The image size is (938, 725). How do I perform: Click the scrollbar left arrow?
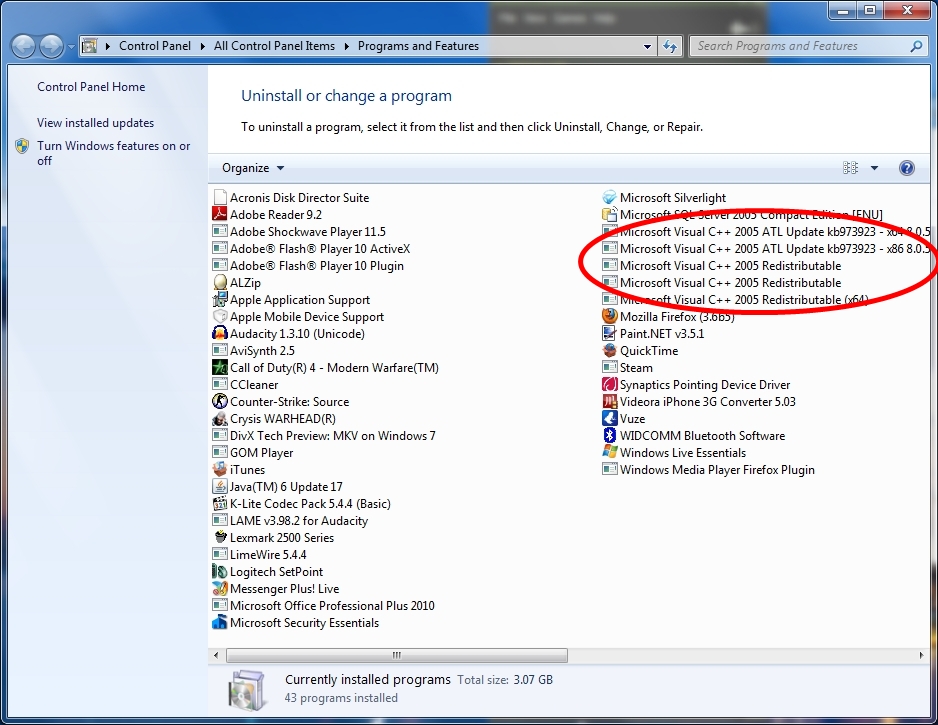(216, 656)
